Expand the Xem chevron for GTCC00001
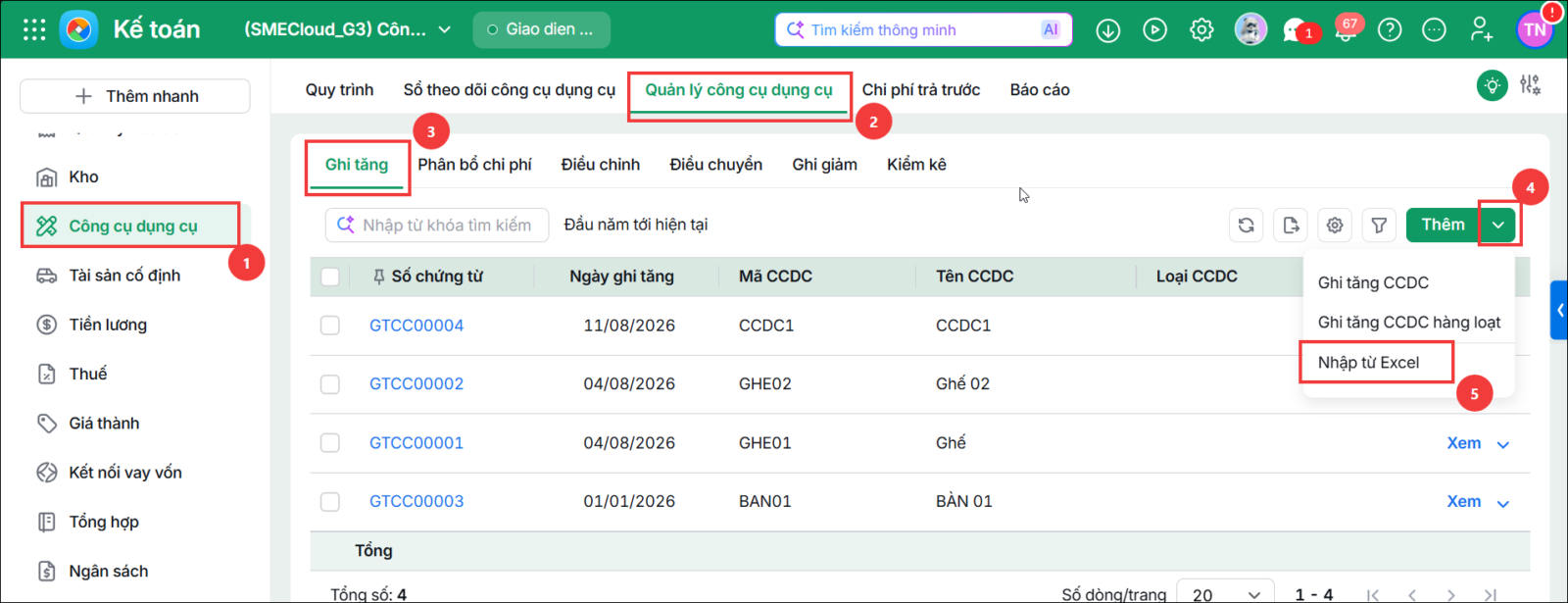Image resolution: width=1568 pixels, height=603 pixels. pyautogui.click(x=1503, y=444)
